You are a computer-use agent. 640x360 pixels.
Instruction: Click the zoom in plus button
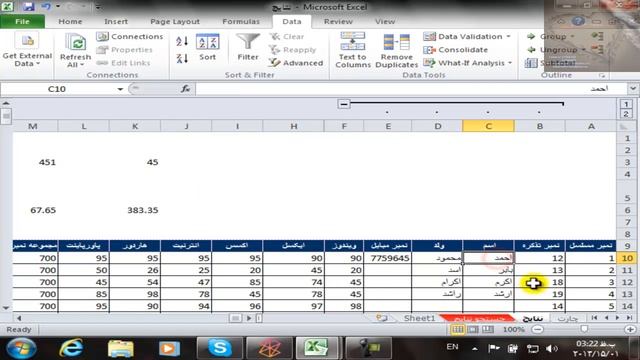(x=630, y=329)
